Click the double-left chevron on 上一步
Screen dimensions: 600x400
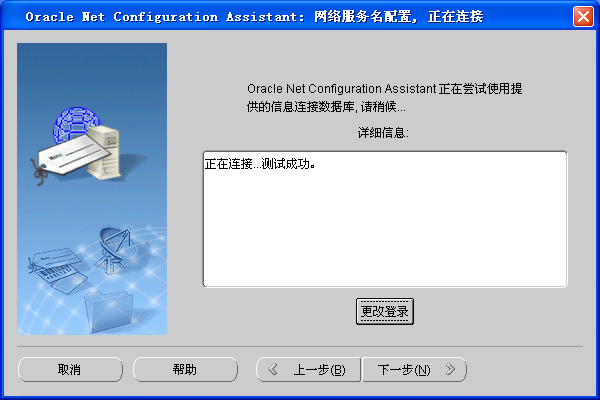click(273, 370)
